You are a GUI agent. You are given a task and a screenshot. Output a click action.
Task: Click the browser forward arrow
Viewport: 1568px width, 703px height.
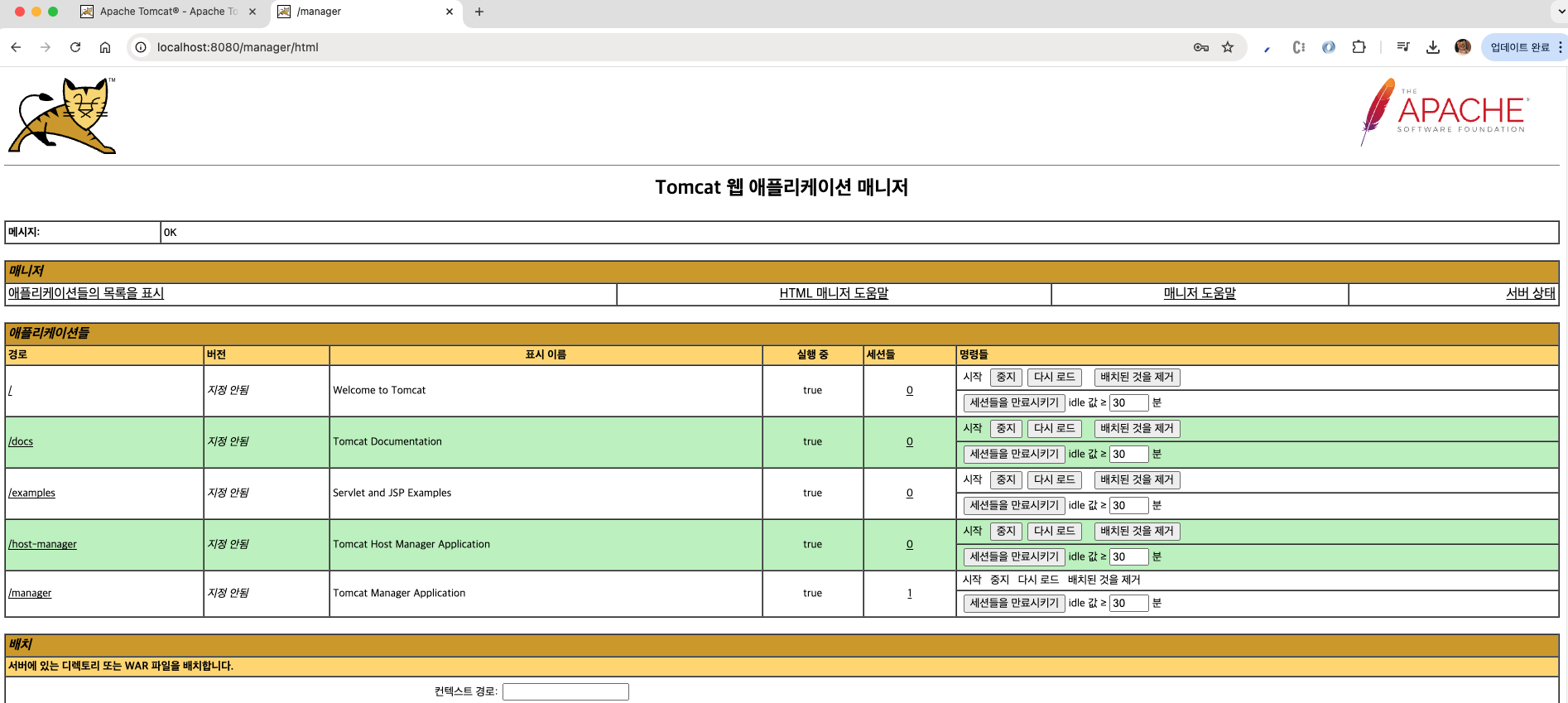click(x=46, y=47)
